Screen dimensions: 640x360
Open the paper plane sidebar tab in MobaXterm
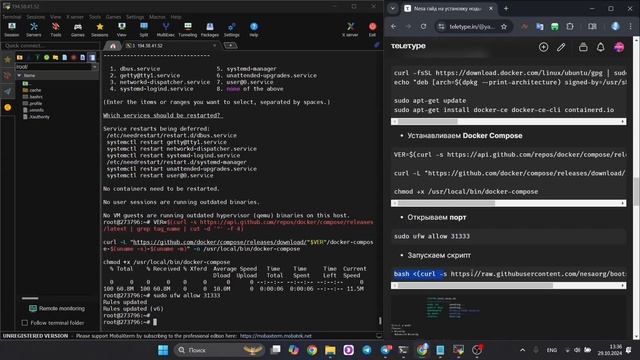click(7, 92)
